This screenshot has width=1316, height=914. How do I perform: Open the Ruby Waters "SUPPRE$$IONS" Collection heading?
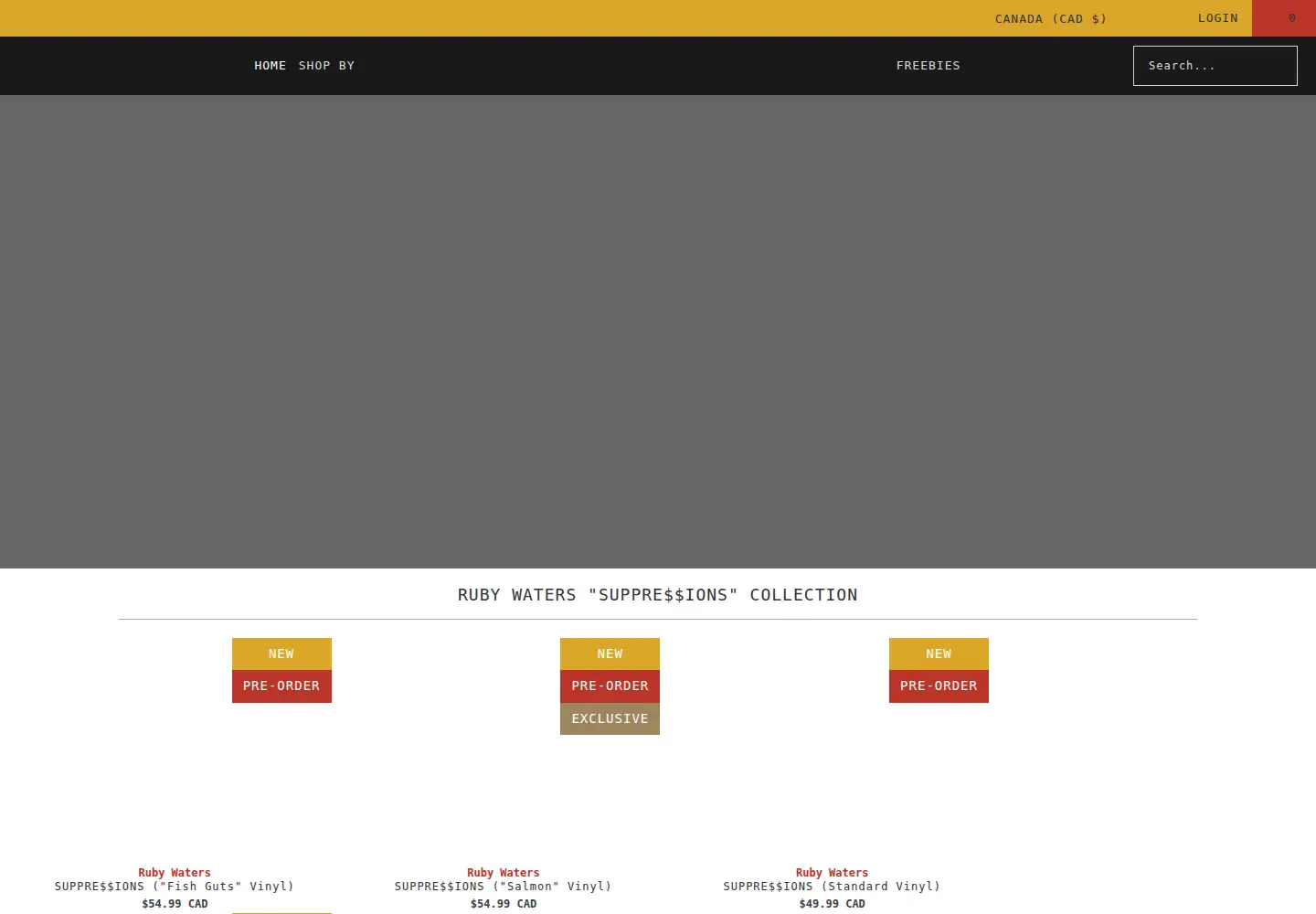658,595
